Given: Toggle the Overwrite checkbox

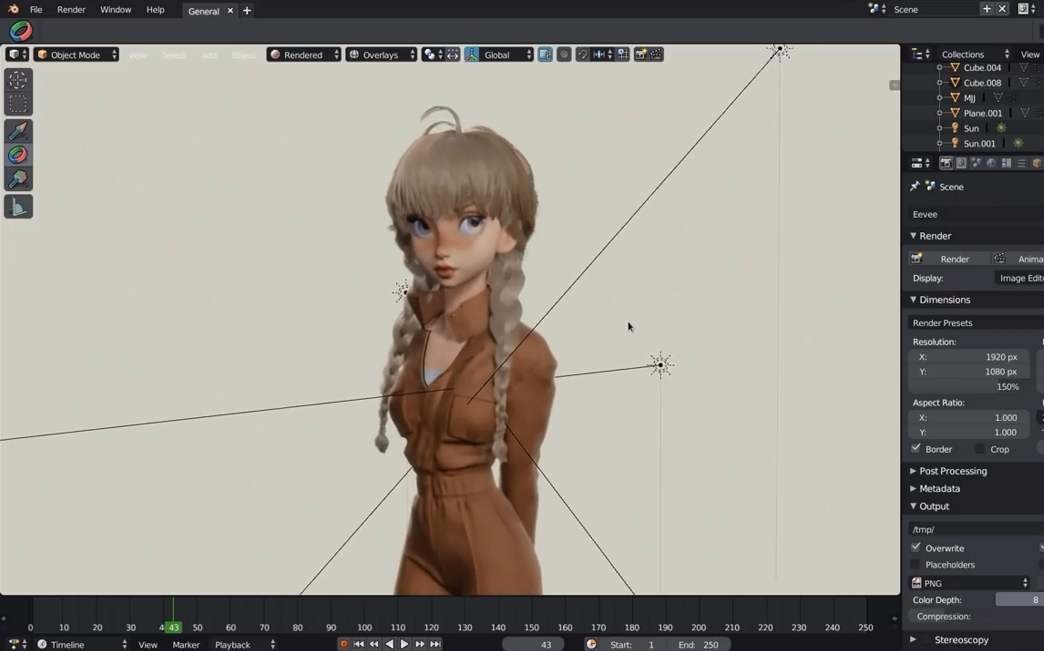Looking at the screenshot, I should (916, 547).
